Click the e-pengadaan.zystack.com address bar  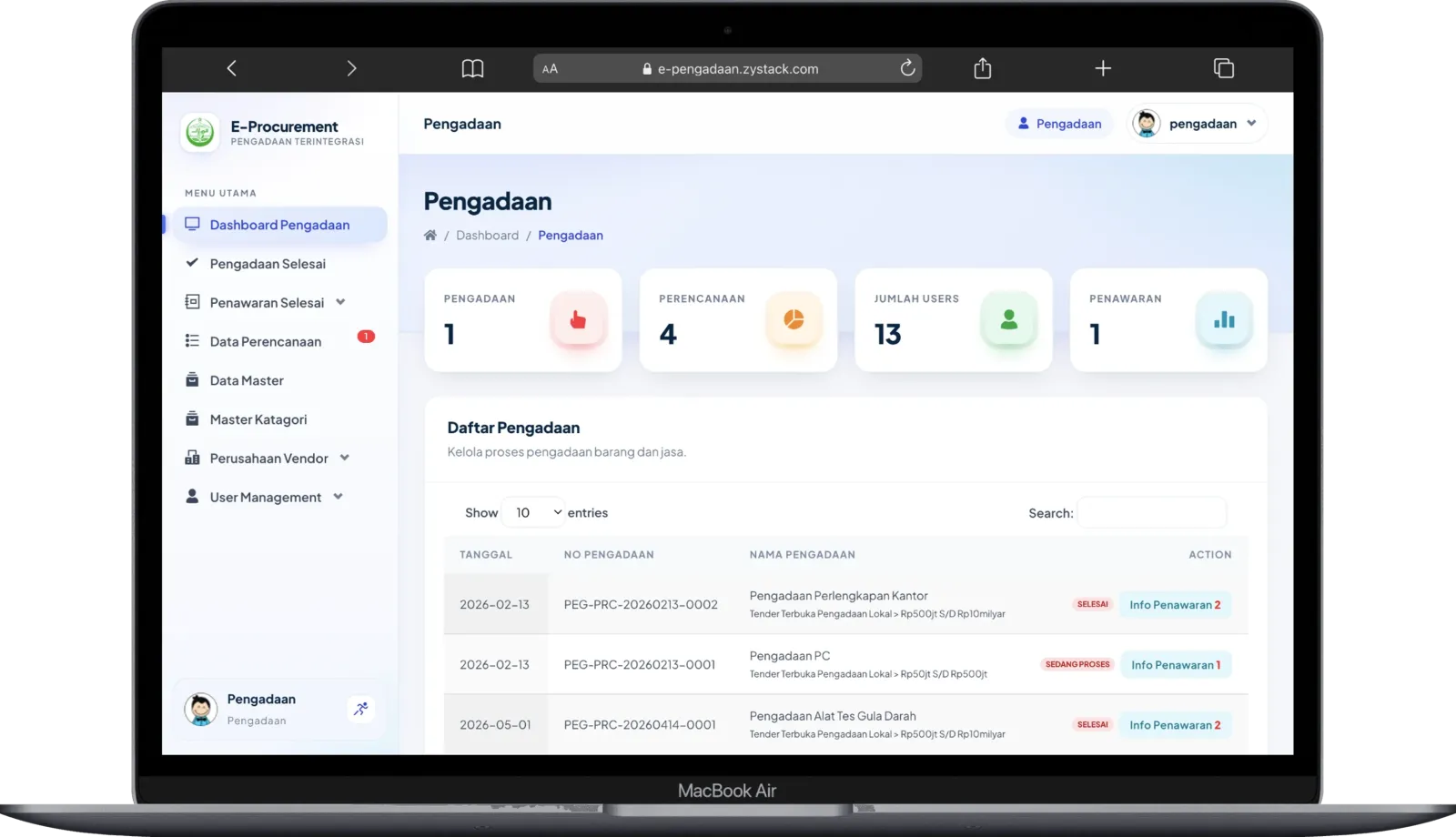pos(727,68)
